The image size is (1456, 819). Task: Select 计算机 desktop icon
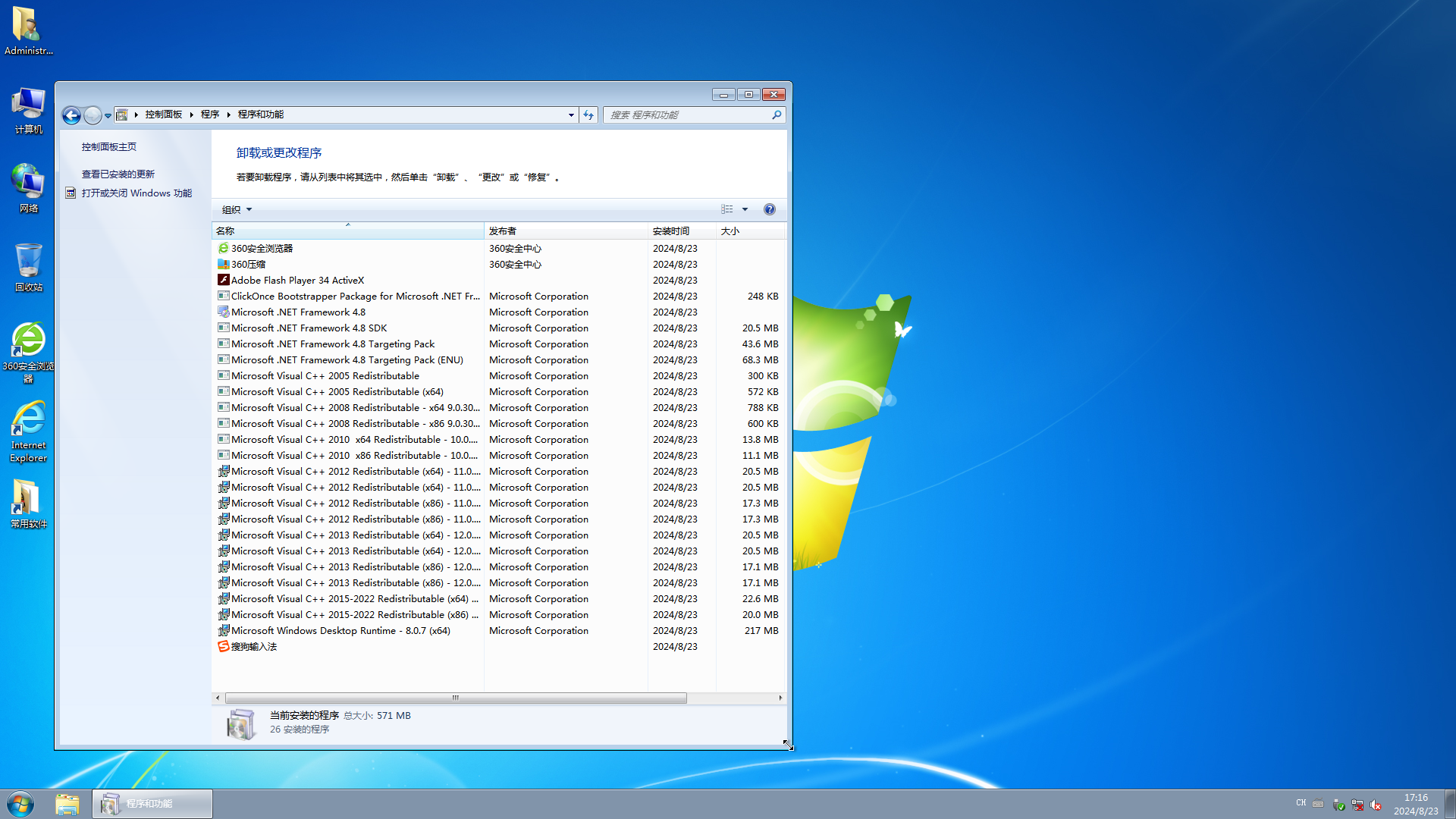pos(28,111)
